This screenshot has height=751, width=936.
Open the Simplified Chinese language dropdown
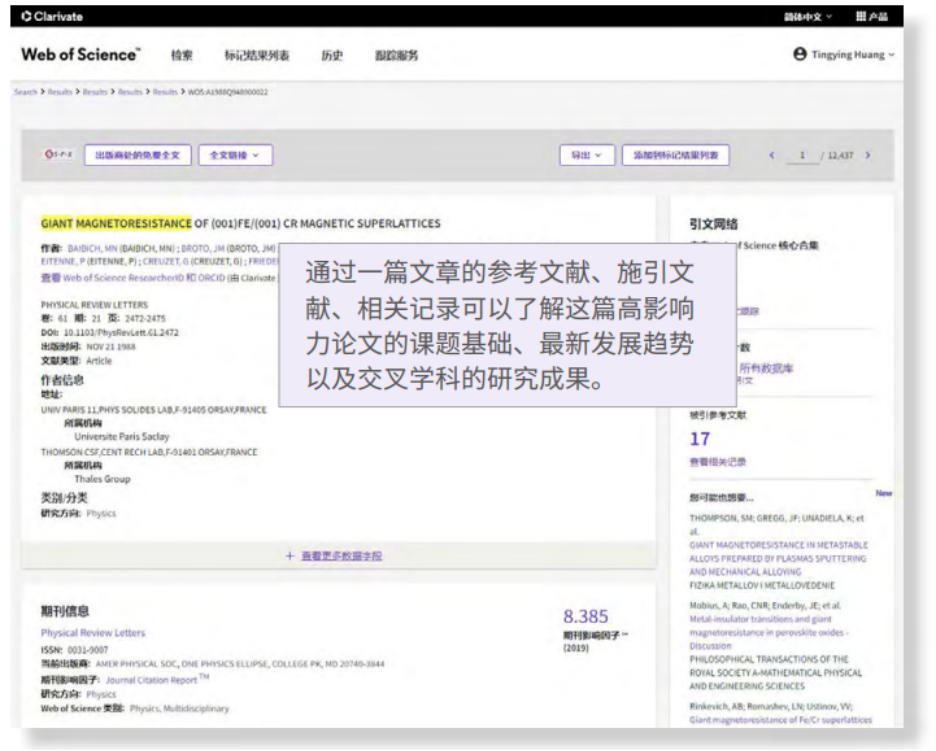pyautogui.click(x=808, y=17)
